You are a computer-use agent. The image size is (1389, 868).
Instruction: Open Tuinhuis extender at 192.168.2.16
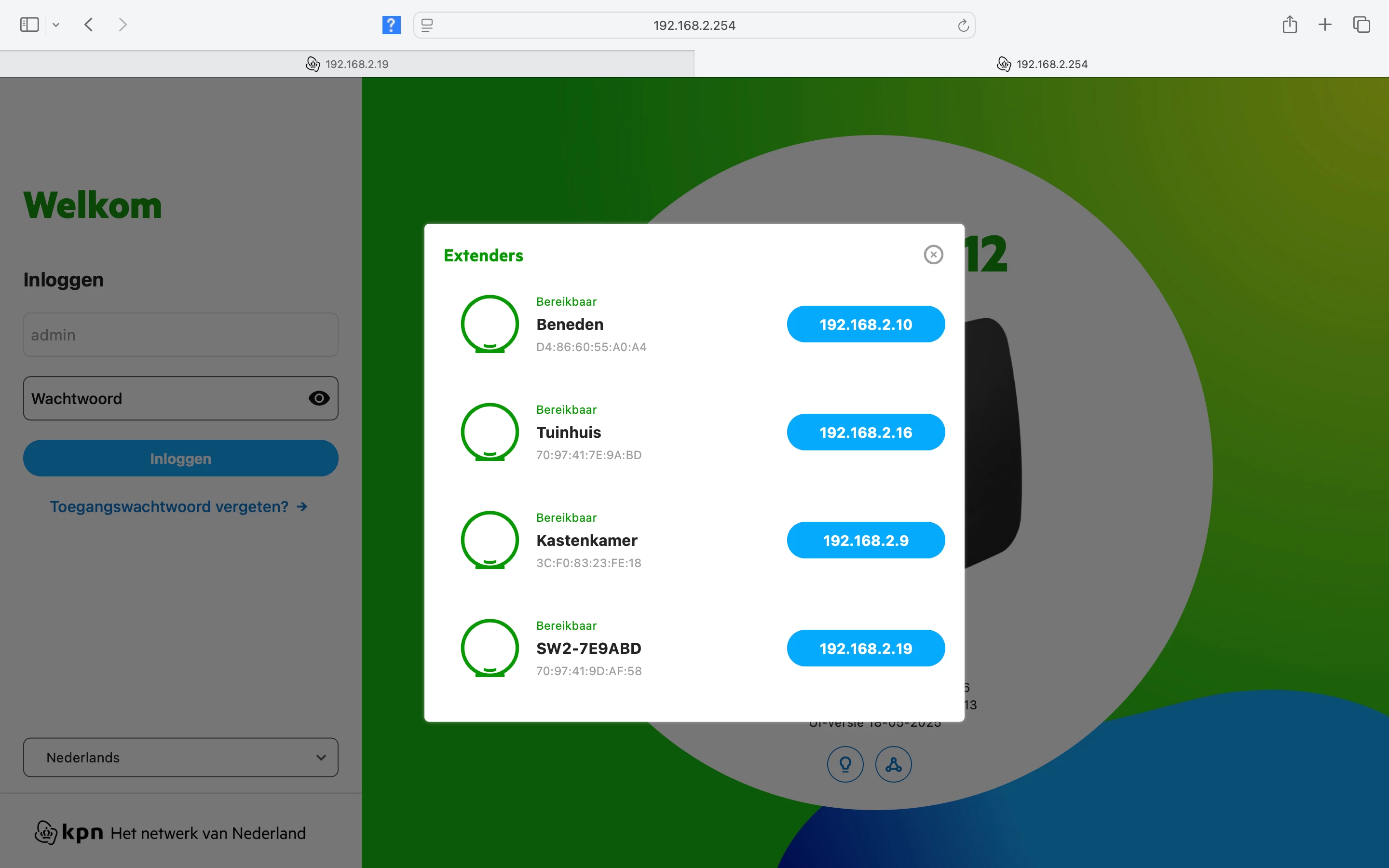(x=866, y=432)
